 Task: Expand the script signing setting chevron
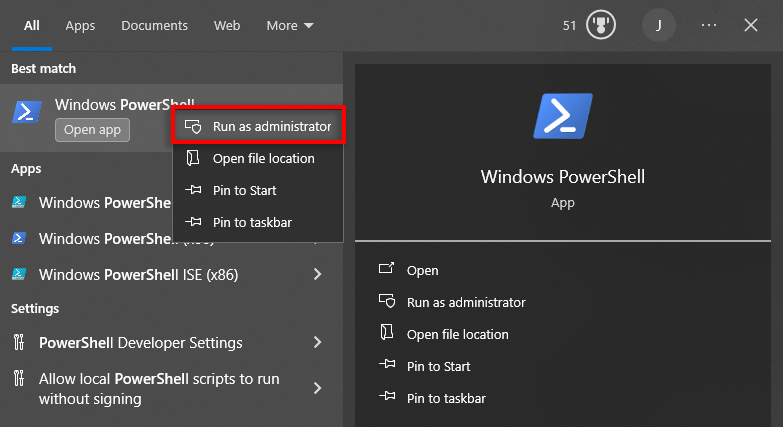point(317,388)
